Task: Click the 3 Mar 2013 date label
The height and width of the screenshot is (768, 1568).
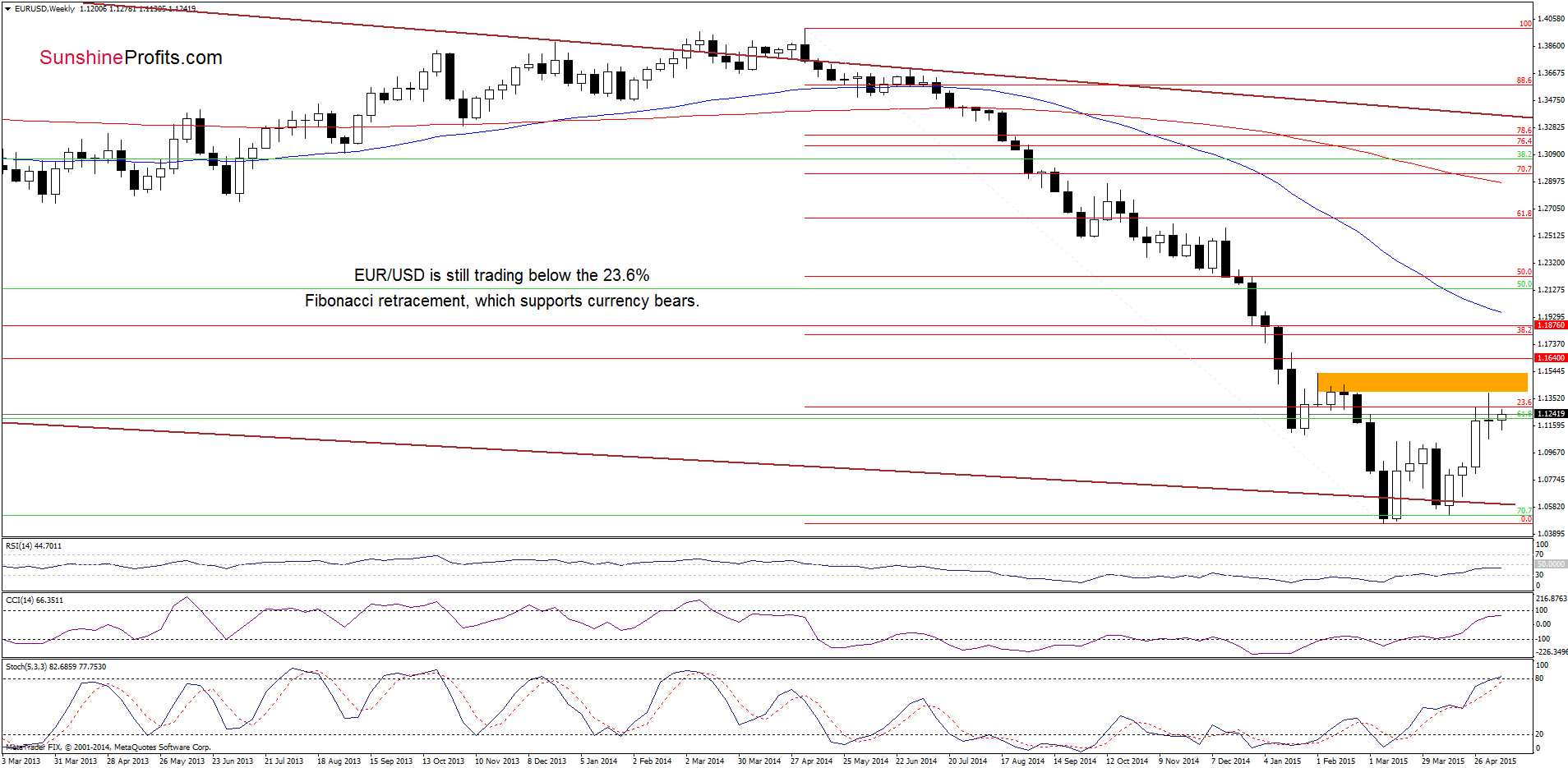Action: tap(21, 761)
